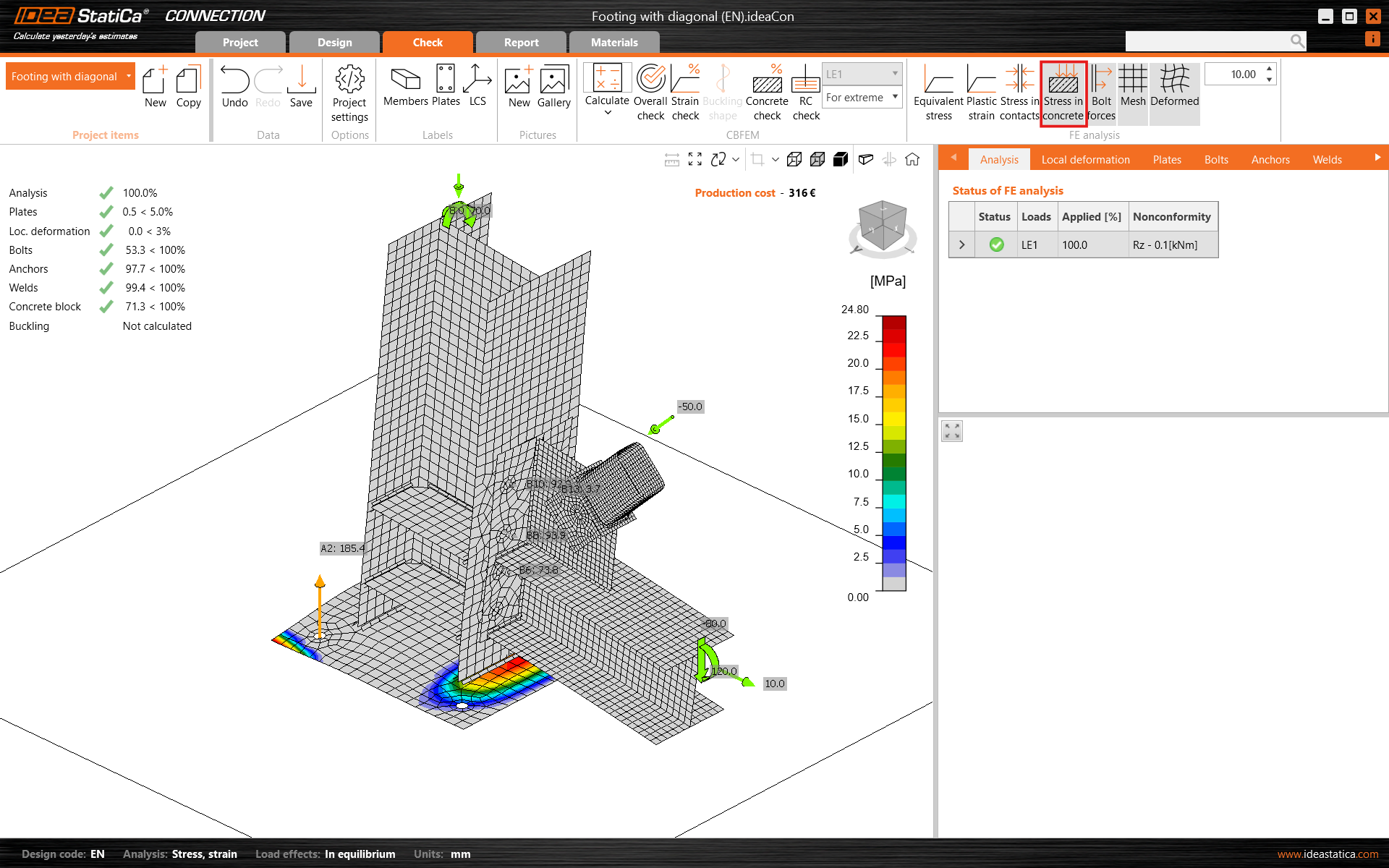Open the Anchors results tab
Screen dimensions: 1389x868
1270,159
